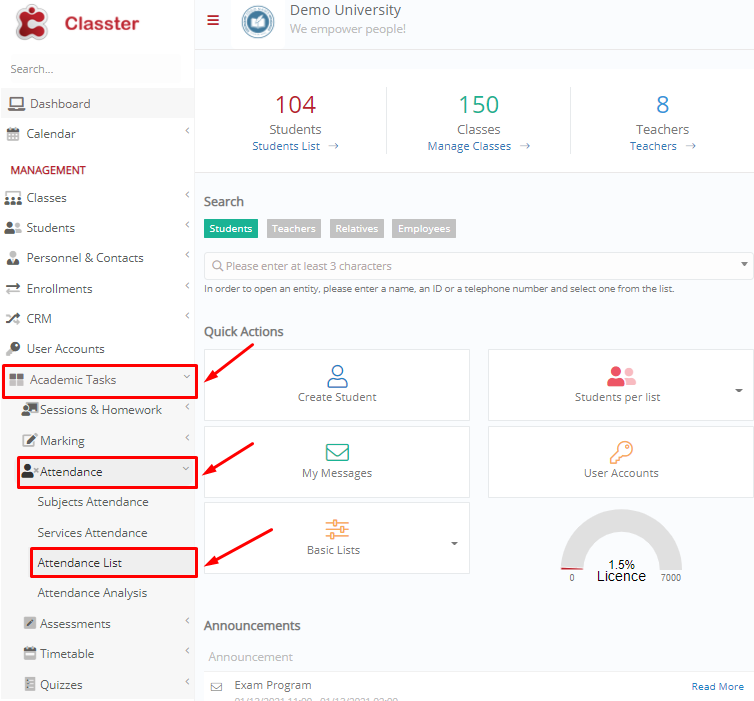Click the Timetable calendar icon
This screenshot has width=754, height=701.
[30, 653]
